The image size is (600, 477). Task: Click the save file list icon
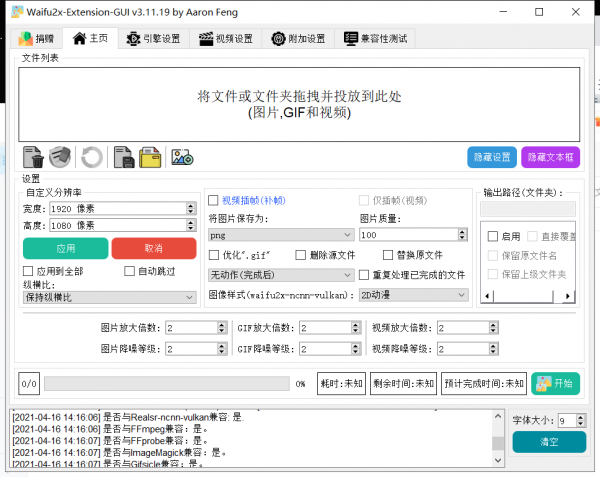coord(124,157)
